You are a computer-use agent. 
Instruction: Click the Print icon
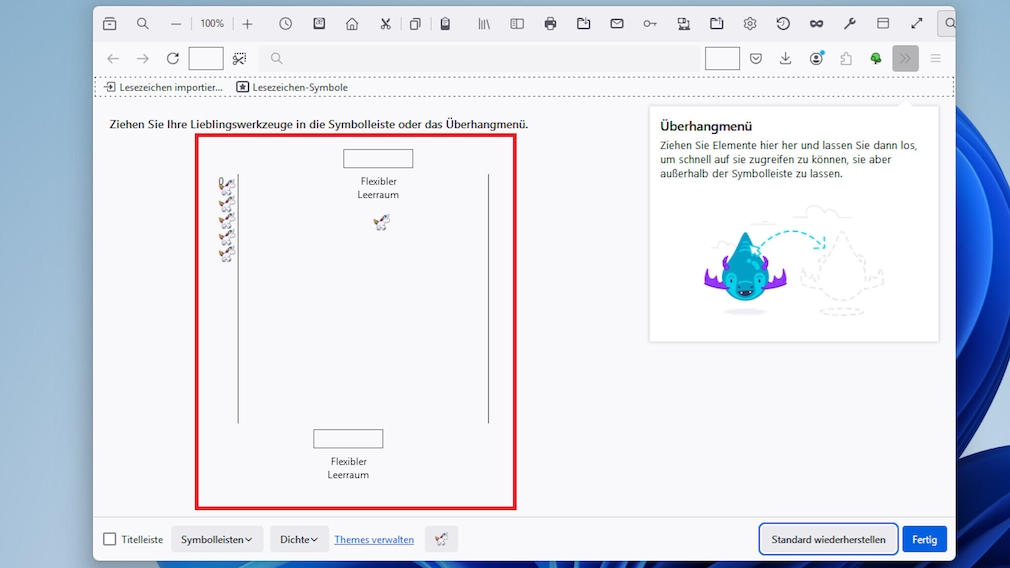pos(550,23)
